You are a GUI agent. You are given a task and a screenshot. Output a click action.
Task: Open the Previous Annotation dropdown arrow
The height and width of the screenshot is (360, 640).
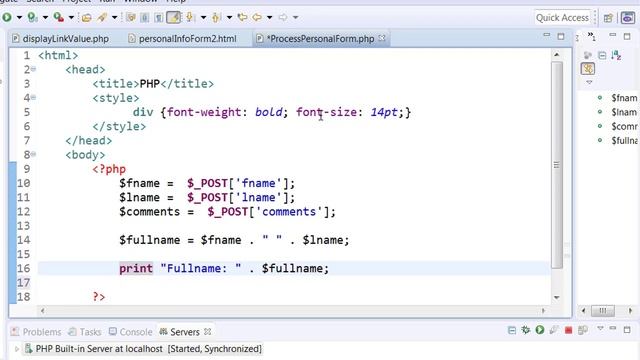(x=229, y=18)
